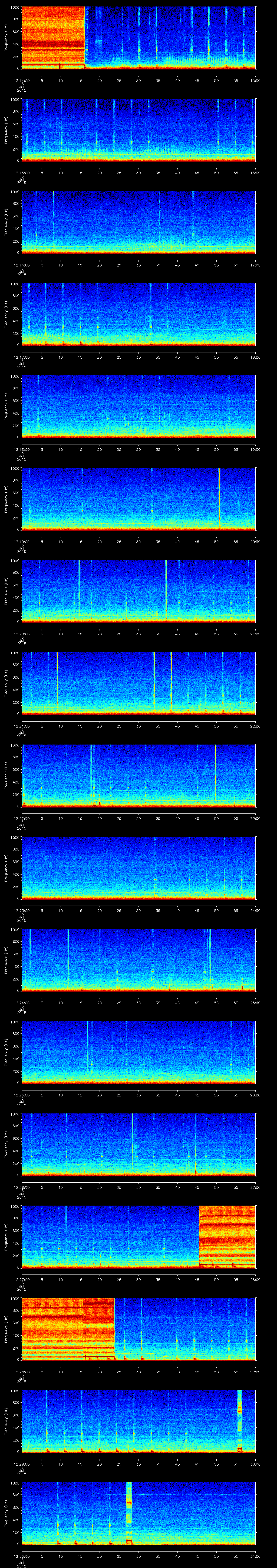277x1568 pixels.
Task: Click the 24:00 end time label
Action: click(x=256, y=910)
